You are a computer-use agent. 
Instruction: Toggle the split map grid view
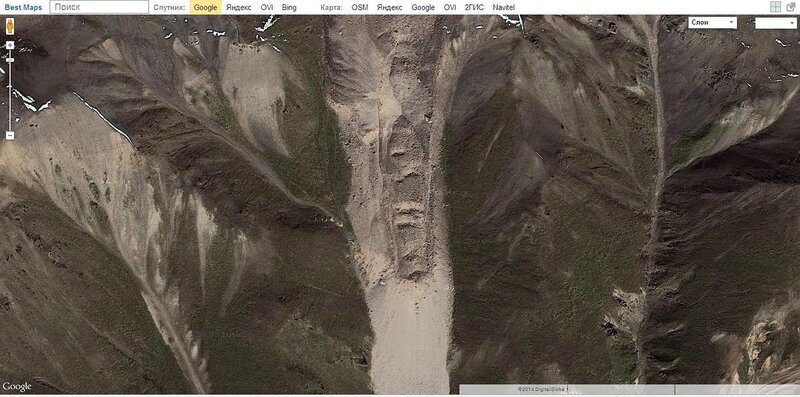point(776,7)
